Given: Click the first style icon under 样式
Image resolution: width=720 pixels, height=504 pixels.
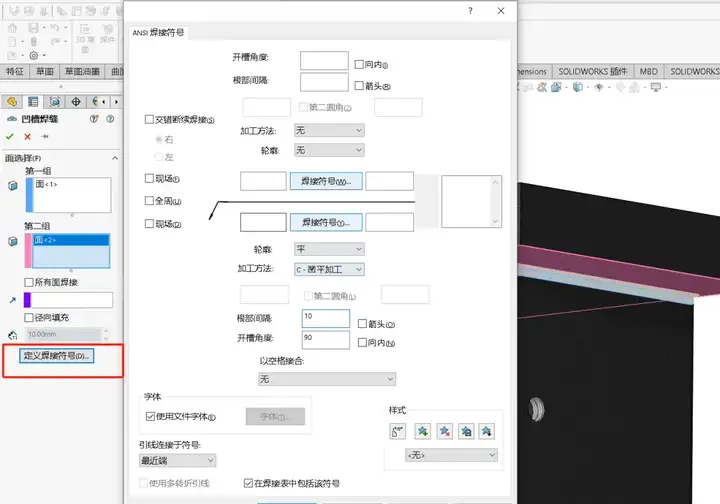Looking at the screenshot, I should pyautogui.click(x=397, y=431).
